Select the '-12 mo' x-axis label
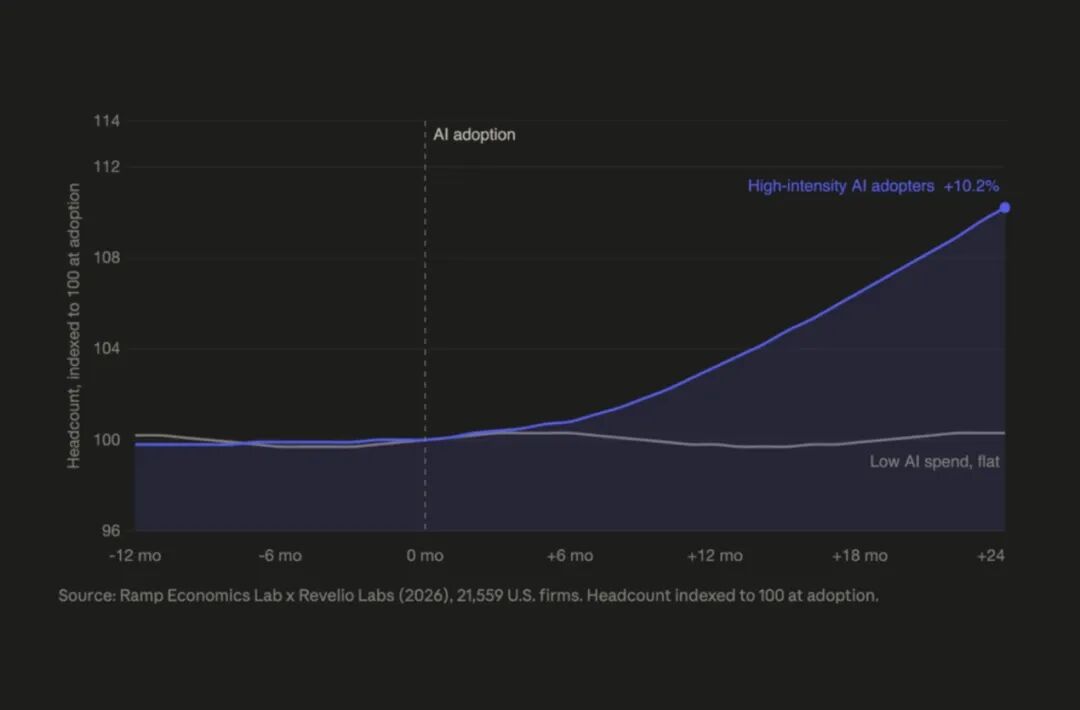Screen dimensions: 1080x710 pos(135,556)
